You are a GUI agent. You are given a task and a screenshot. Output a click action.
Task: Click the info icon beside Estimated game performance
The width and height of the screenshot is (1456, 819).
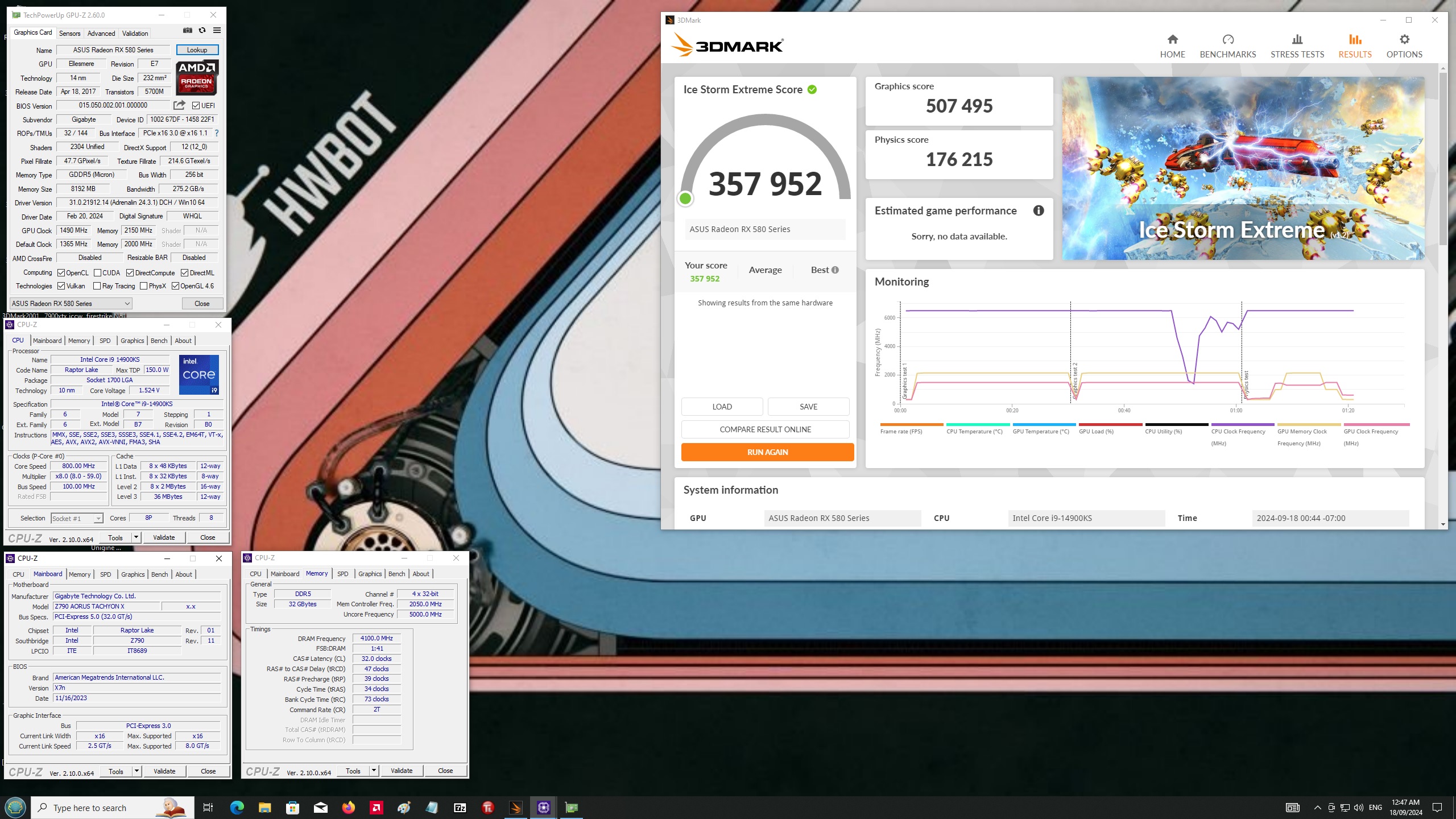(x=1038, y=210)
